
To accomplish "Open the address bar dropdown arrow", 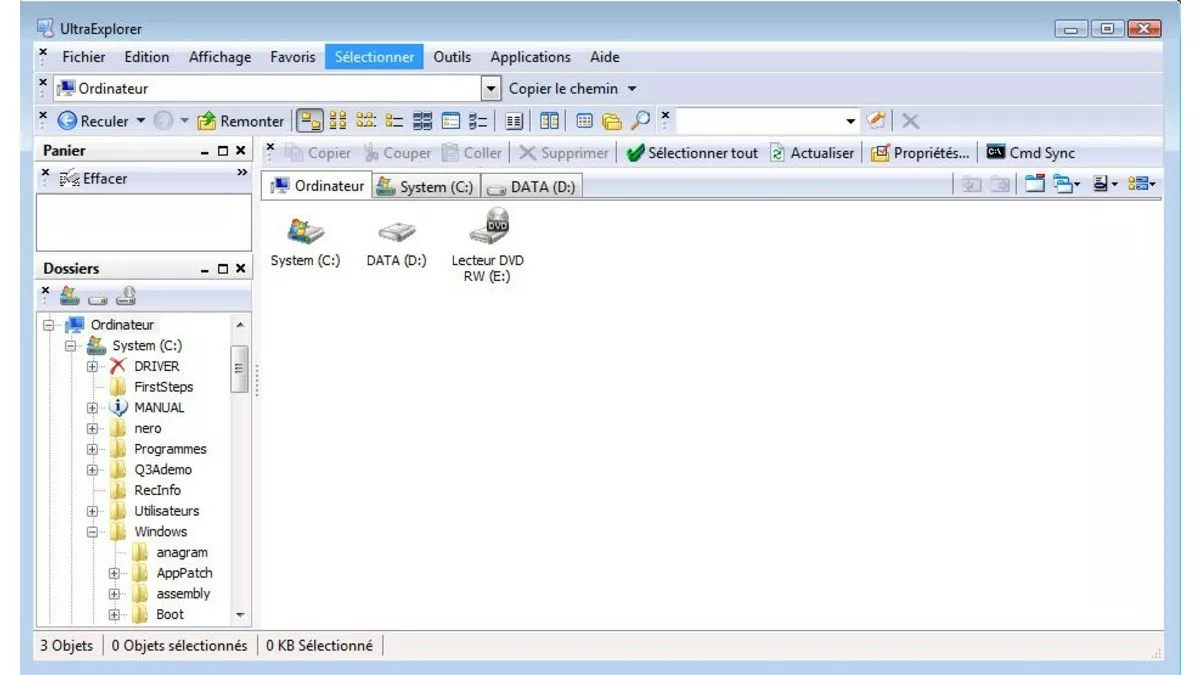I will click(x=490, y=88).
